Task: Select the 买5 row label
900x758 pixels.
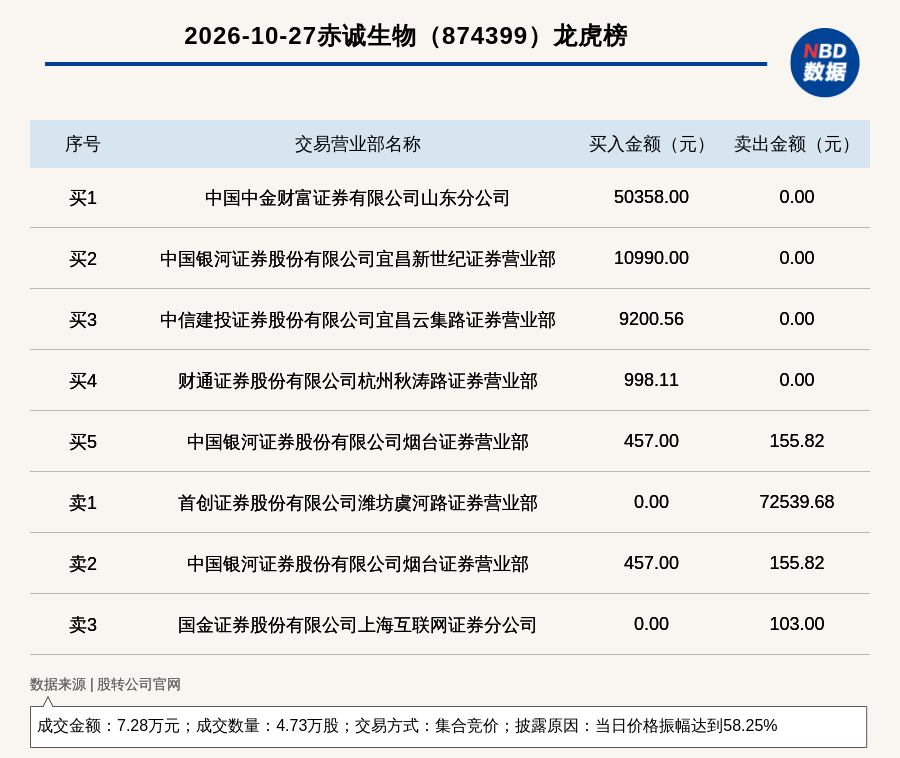Action: pyautogui.click(x=83, y=442)
